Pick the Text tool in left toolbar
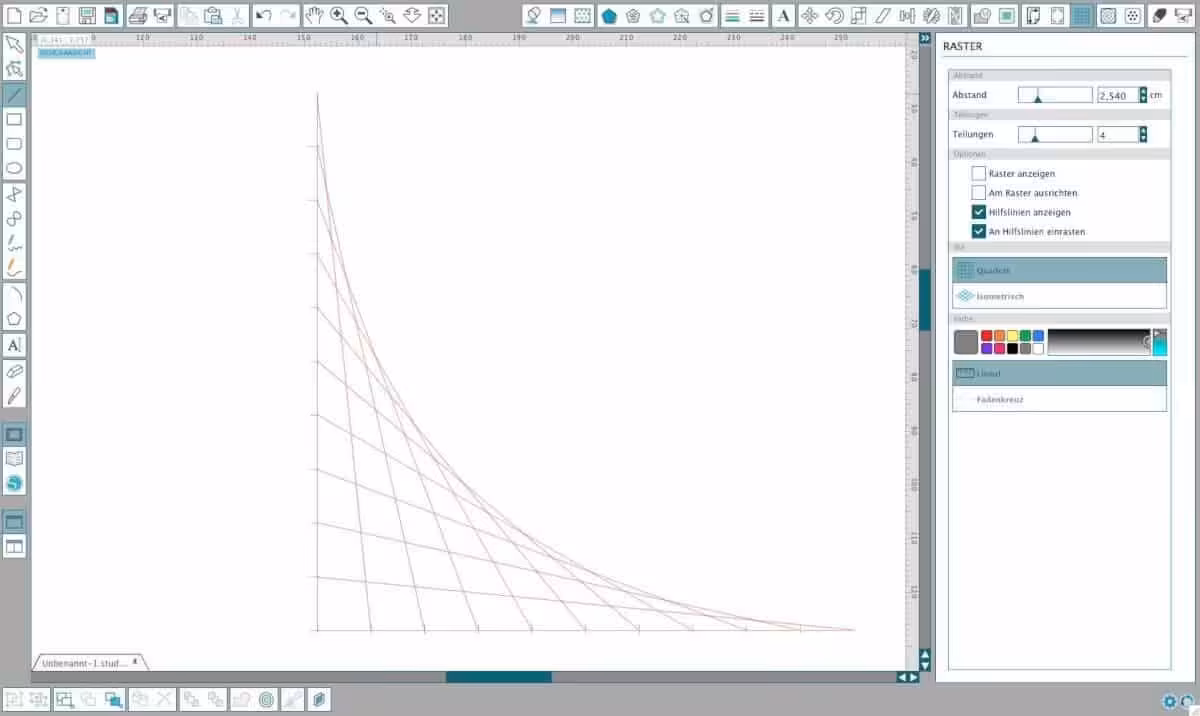 tap(14, 345)
